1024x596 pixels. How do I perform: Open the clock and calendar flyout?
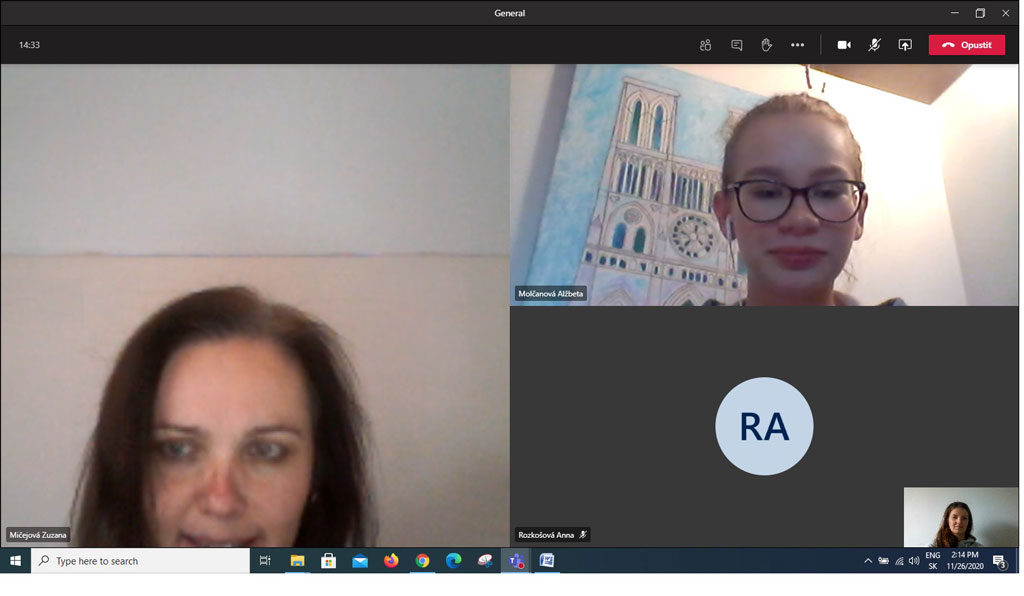pyautogui.click(x=965, y=561)
